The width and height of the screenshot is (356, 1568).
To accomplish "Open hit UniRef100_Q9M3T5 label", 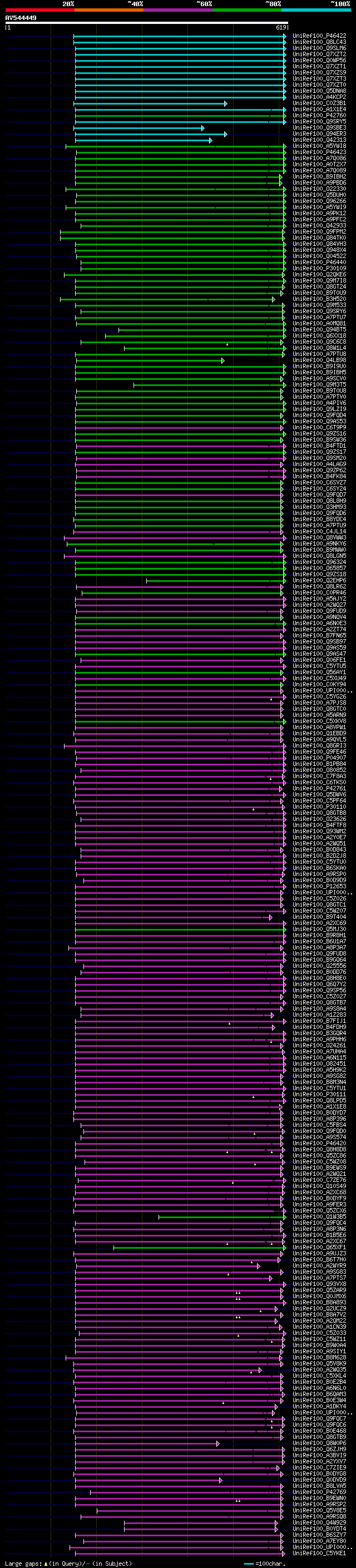I will point(319,385).
